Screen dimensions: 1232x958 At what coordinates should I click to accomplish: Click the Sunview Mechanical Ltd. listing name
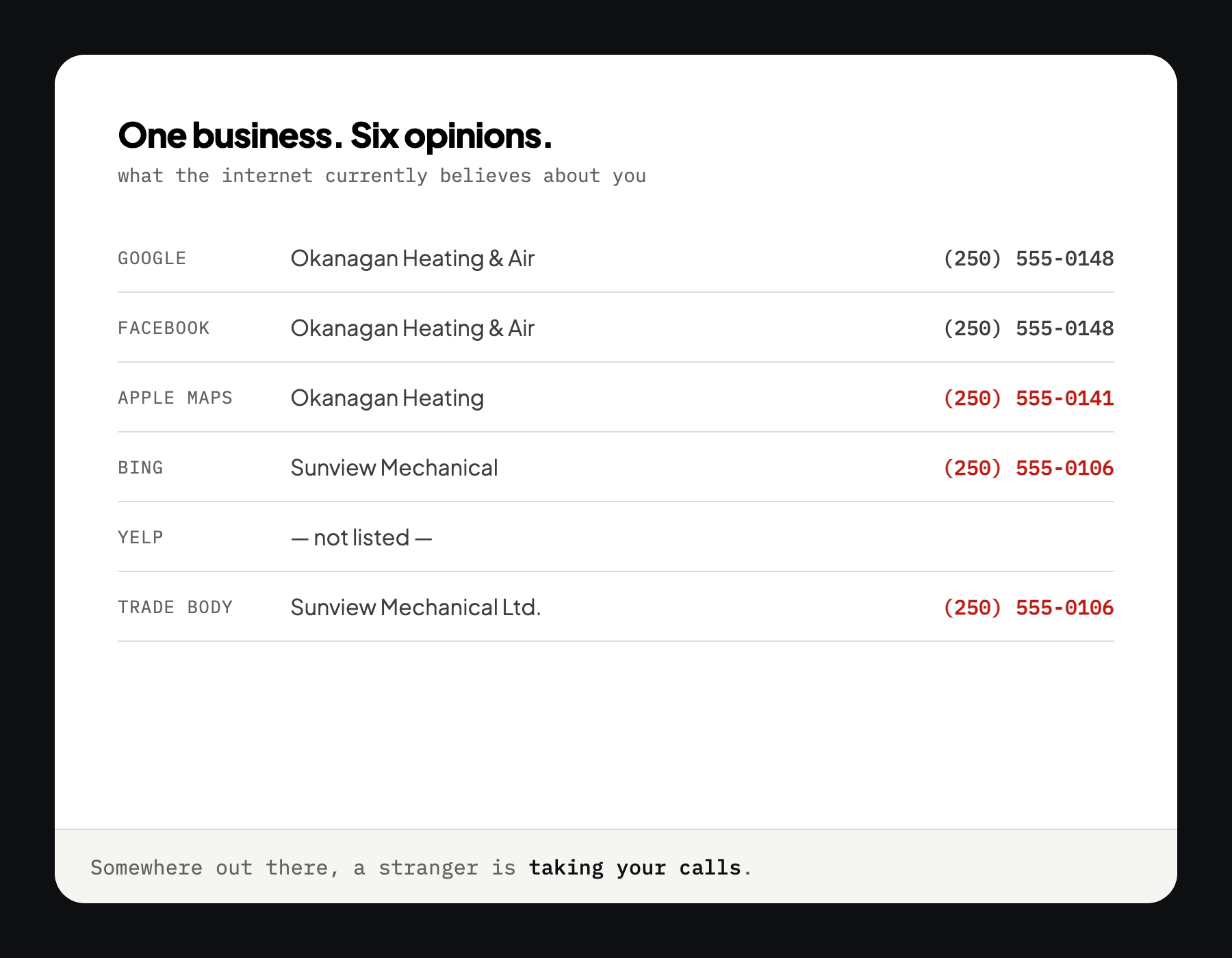coord(416,608)
